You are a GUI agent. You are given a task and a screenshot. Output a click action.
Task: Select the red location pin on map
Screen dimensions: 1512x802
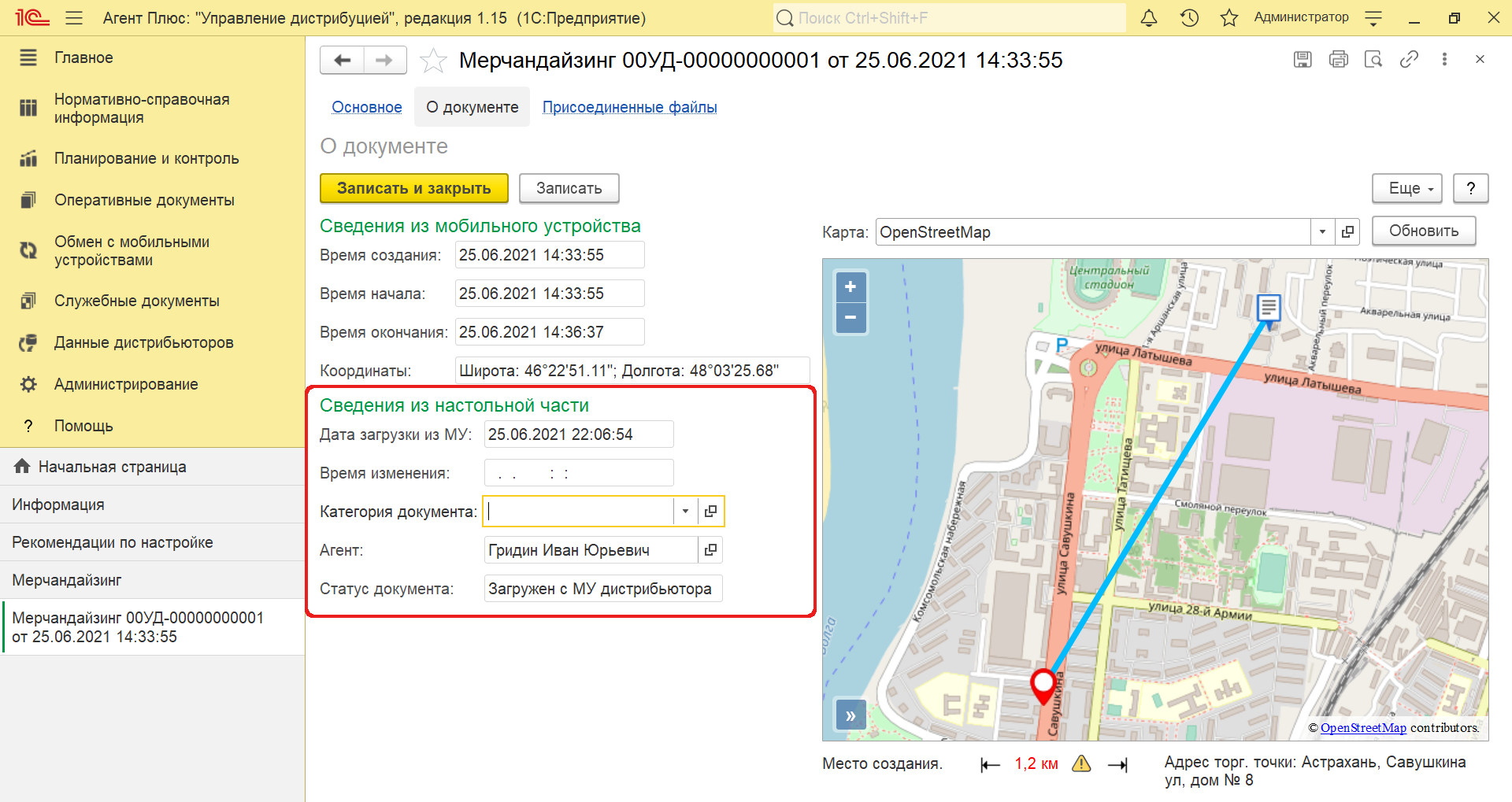(1043, 686)
